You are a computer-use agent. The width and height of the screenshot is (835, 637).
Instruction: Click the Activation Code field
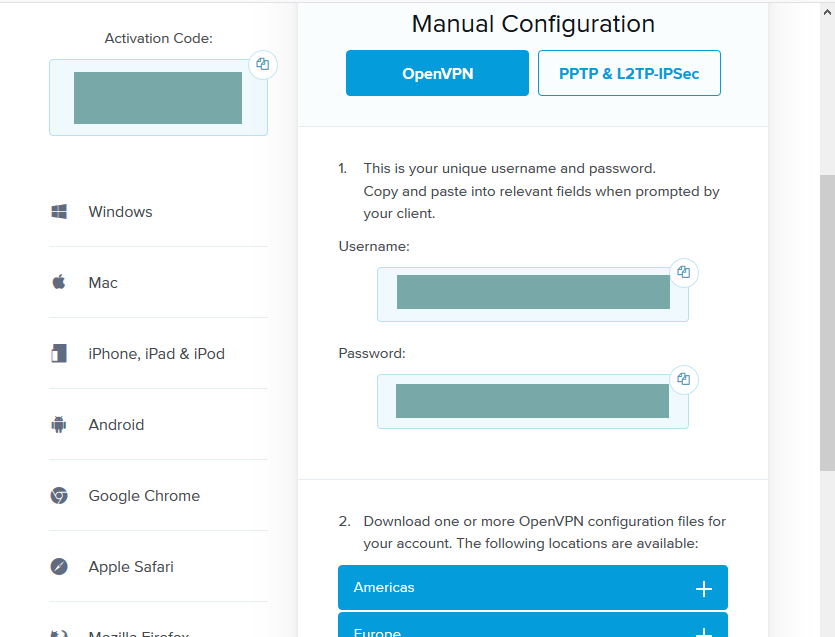[157, 97]
